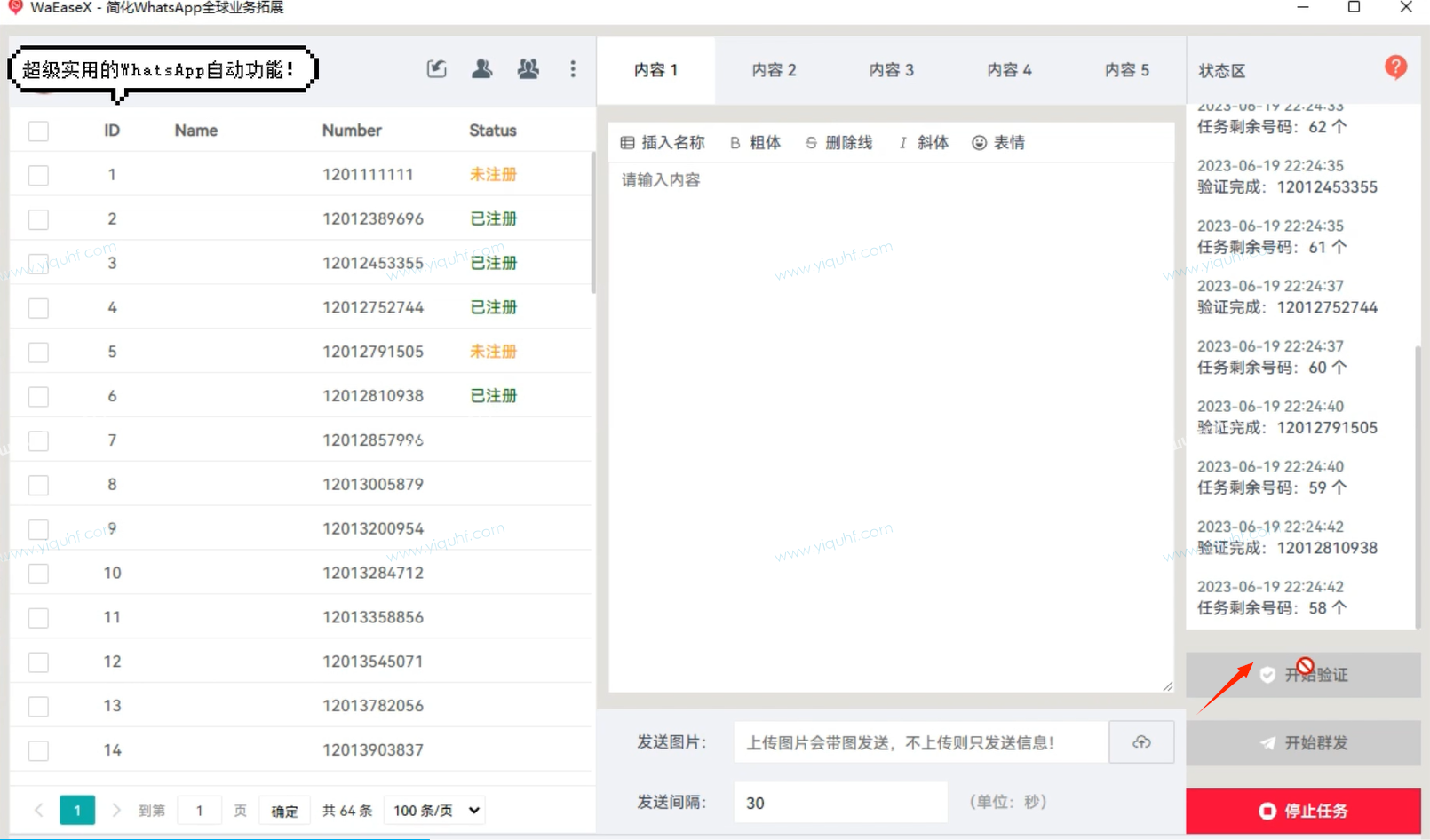Check the box for row 12012752744

tap(38, 308)
